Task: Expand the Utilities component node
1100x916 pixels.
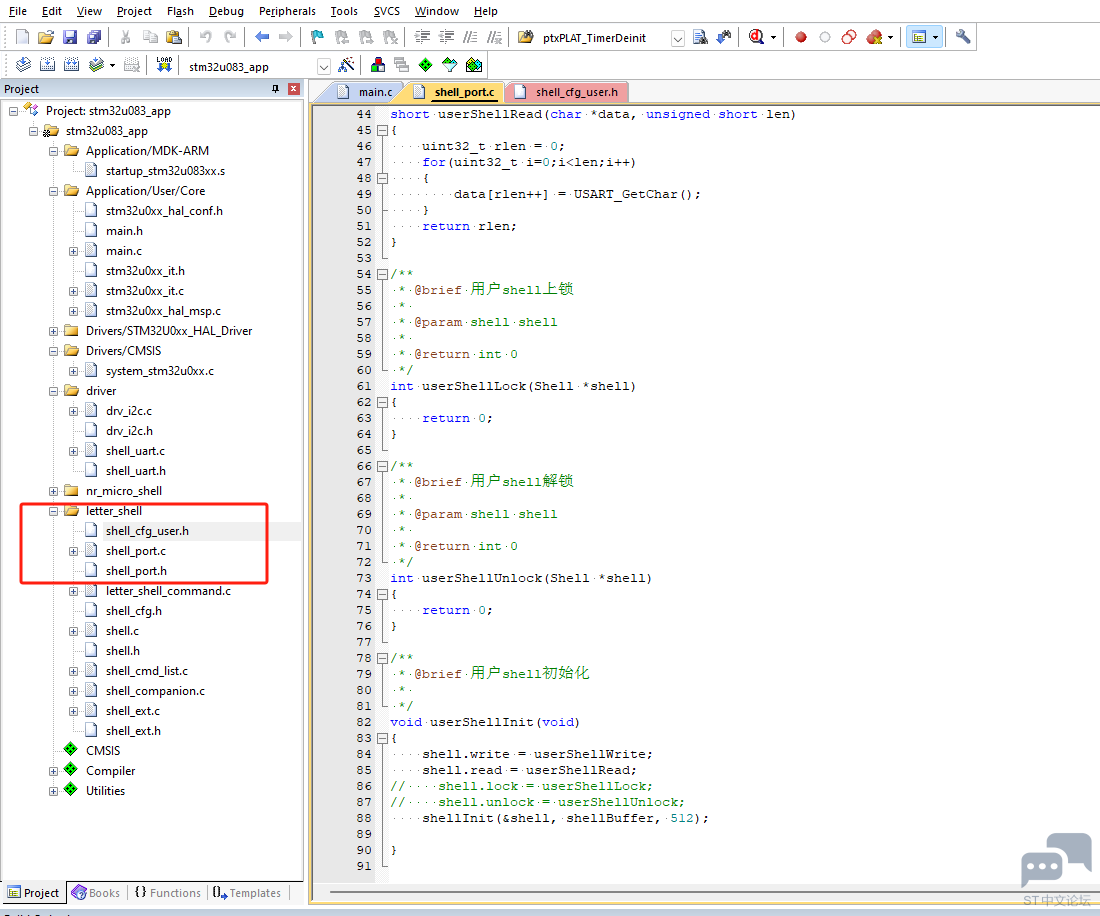Action: (x=53, y=791)
